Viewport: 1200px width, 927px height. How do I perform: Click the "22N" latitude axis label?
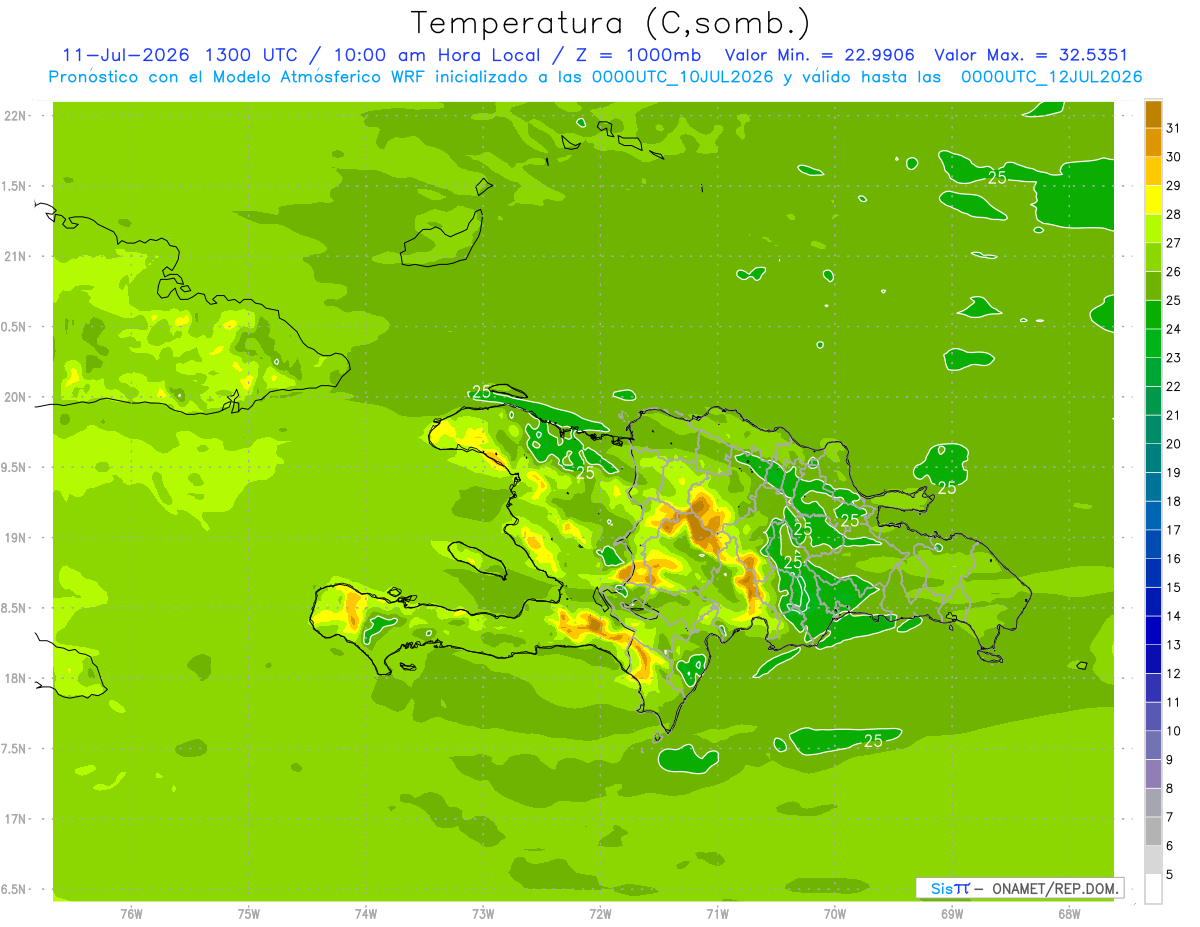tap(15, 116)
